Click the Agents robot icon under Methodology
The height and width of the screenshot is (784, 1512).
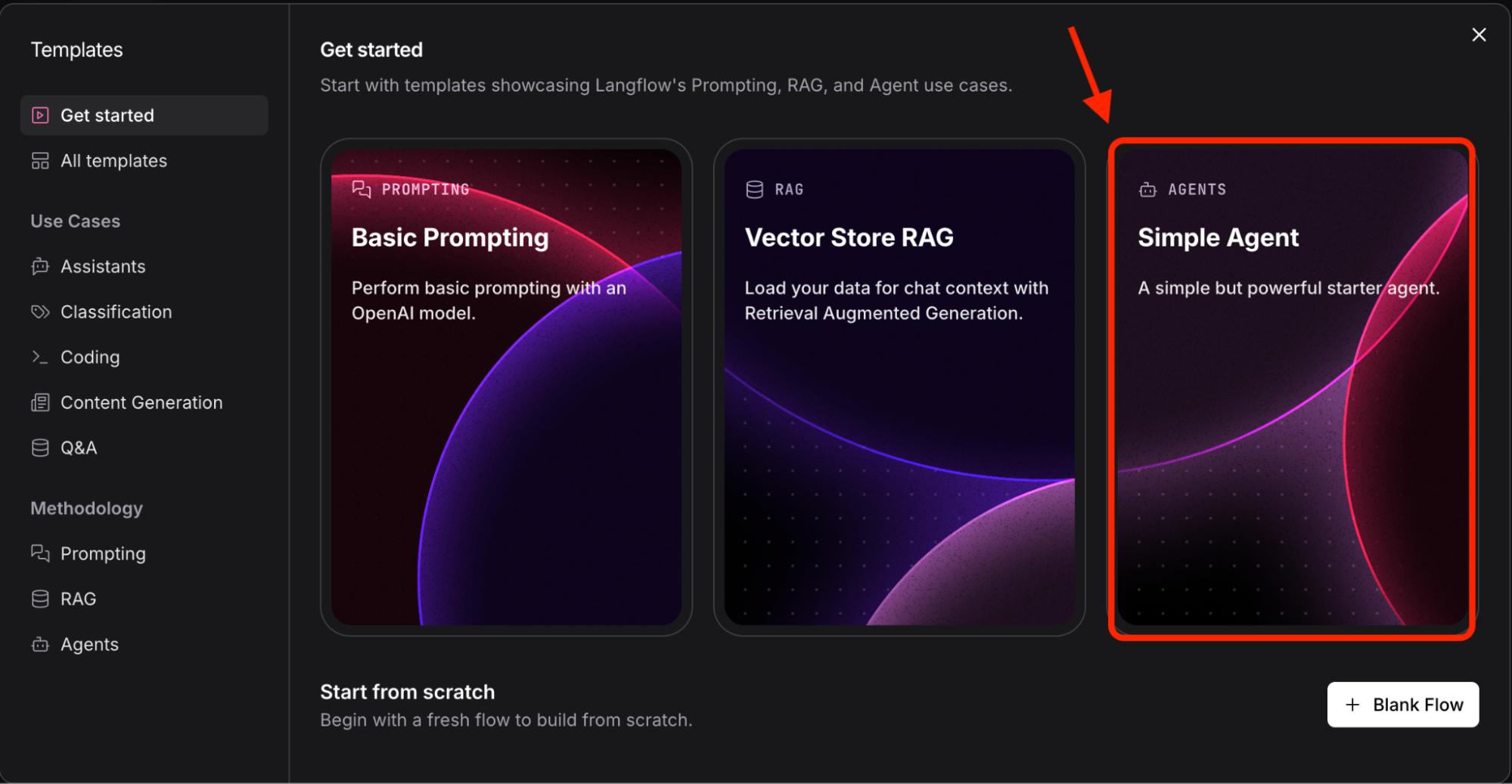39,644
